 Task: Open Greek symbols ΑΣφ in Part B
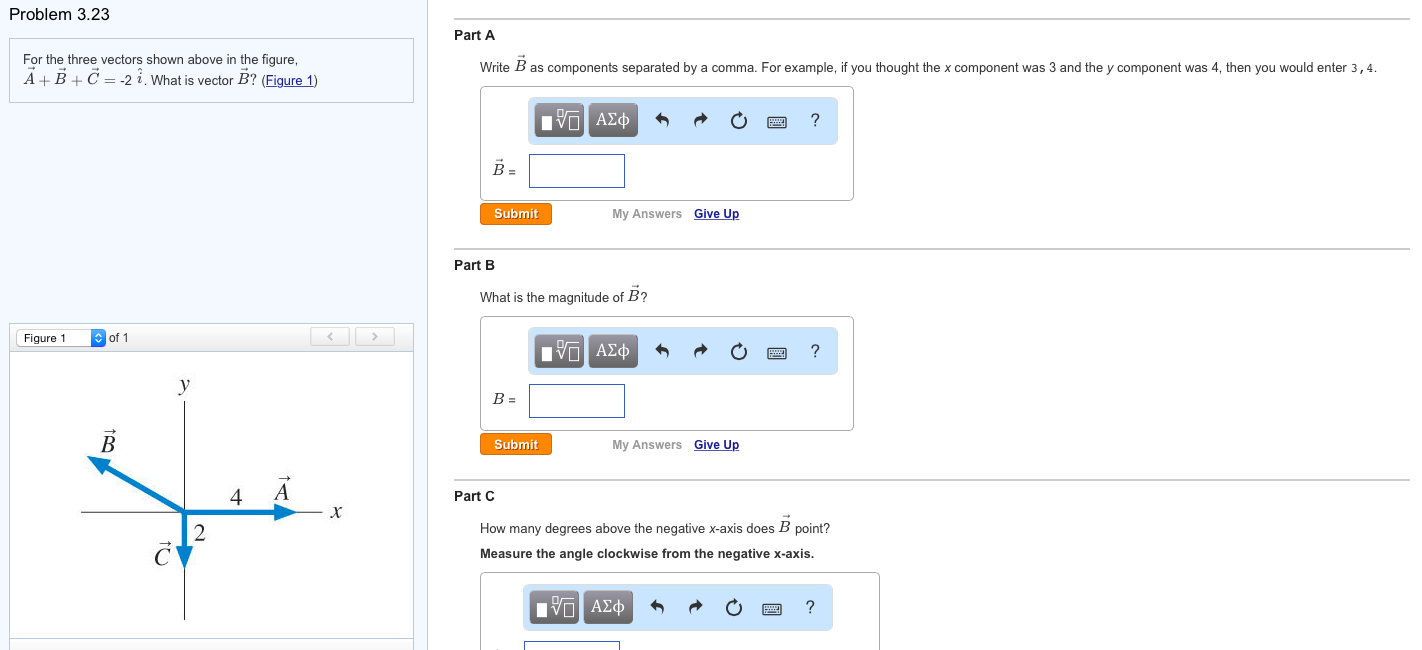(x=612, y=350)
